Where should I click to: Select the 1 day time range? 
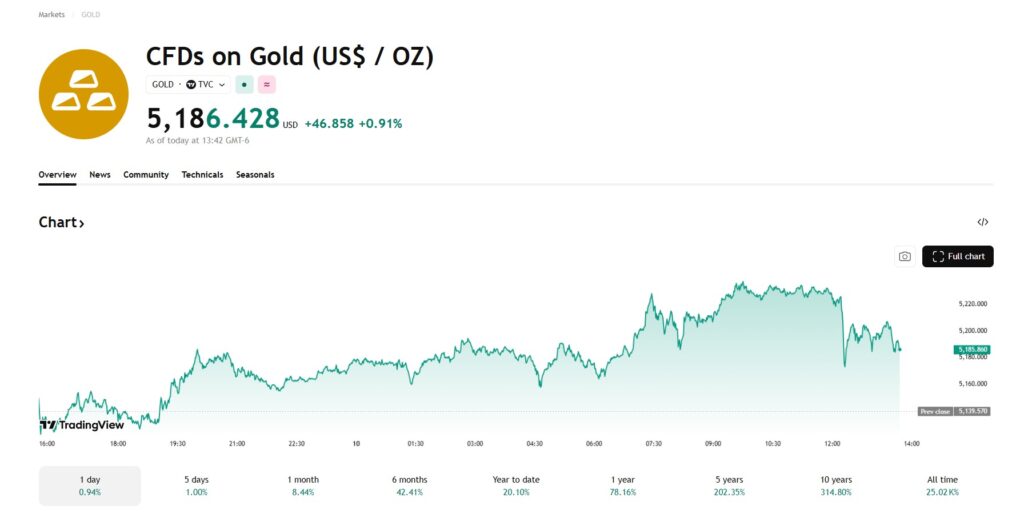click(x=90, y=485)
